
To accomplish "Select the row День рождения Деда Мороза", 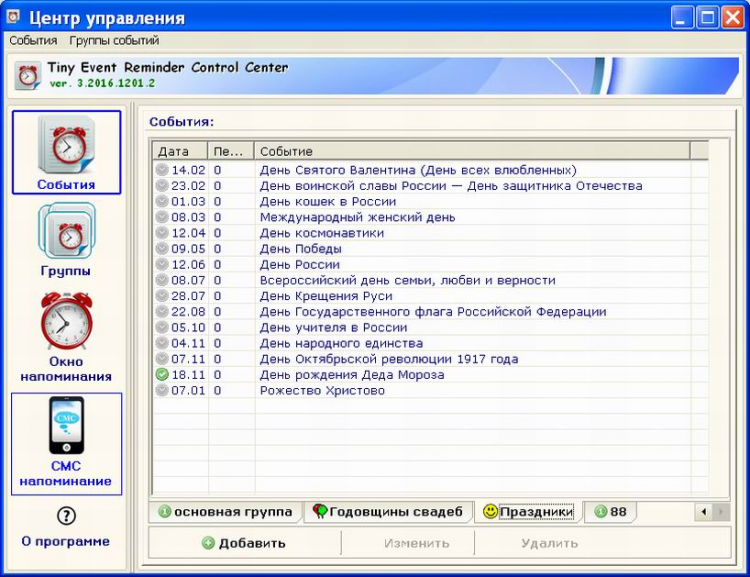I will coord(430,375).
